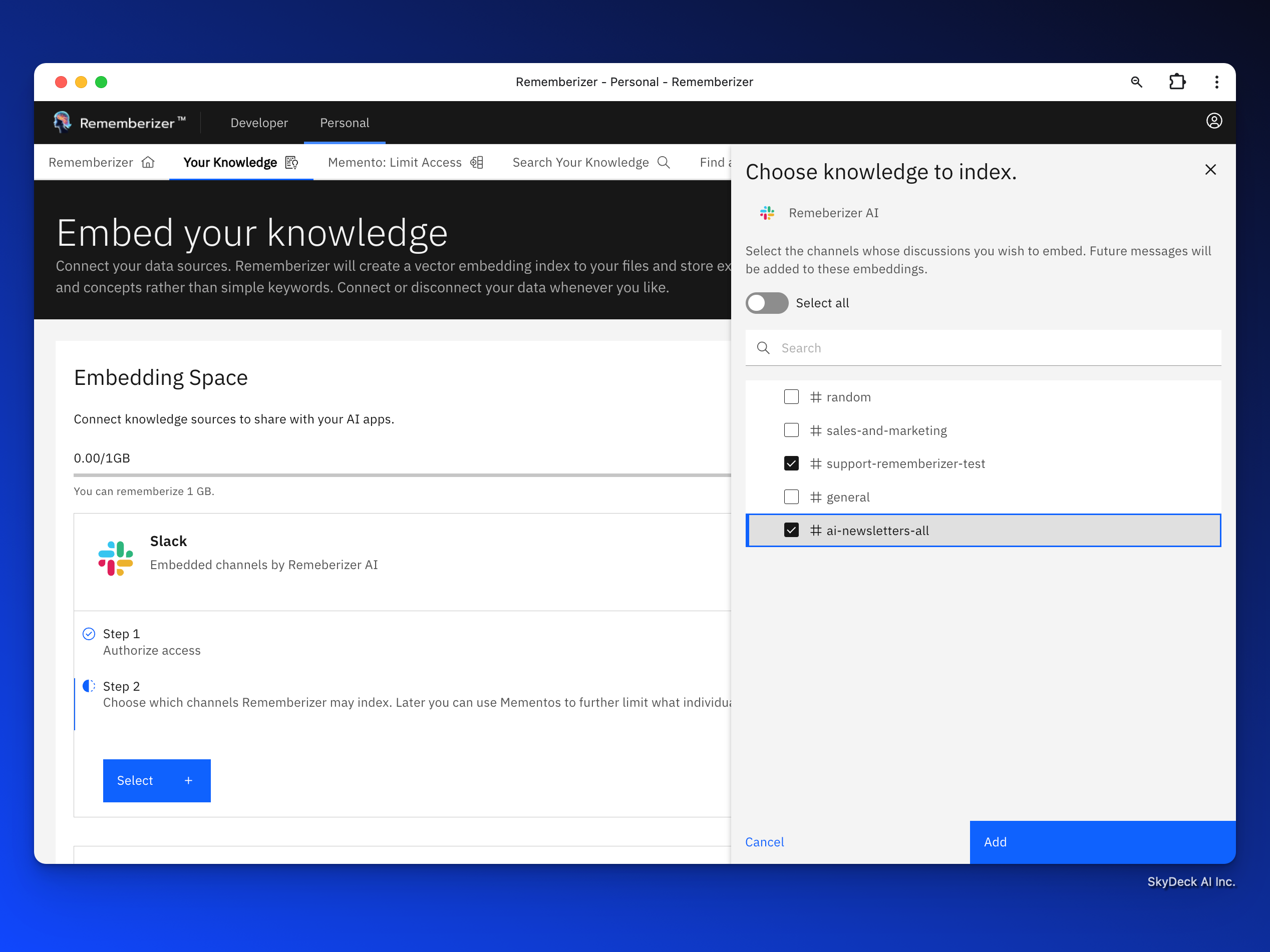Click the browser zoom magnifier icon
1270x952 pixels.
coord(1136,82)
